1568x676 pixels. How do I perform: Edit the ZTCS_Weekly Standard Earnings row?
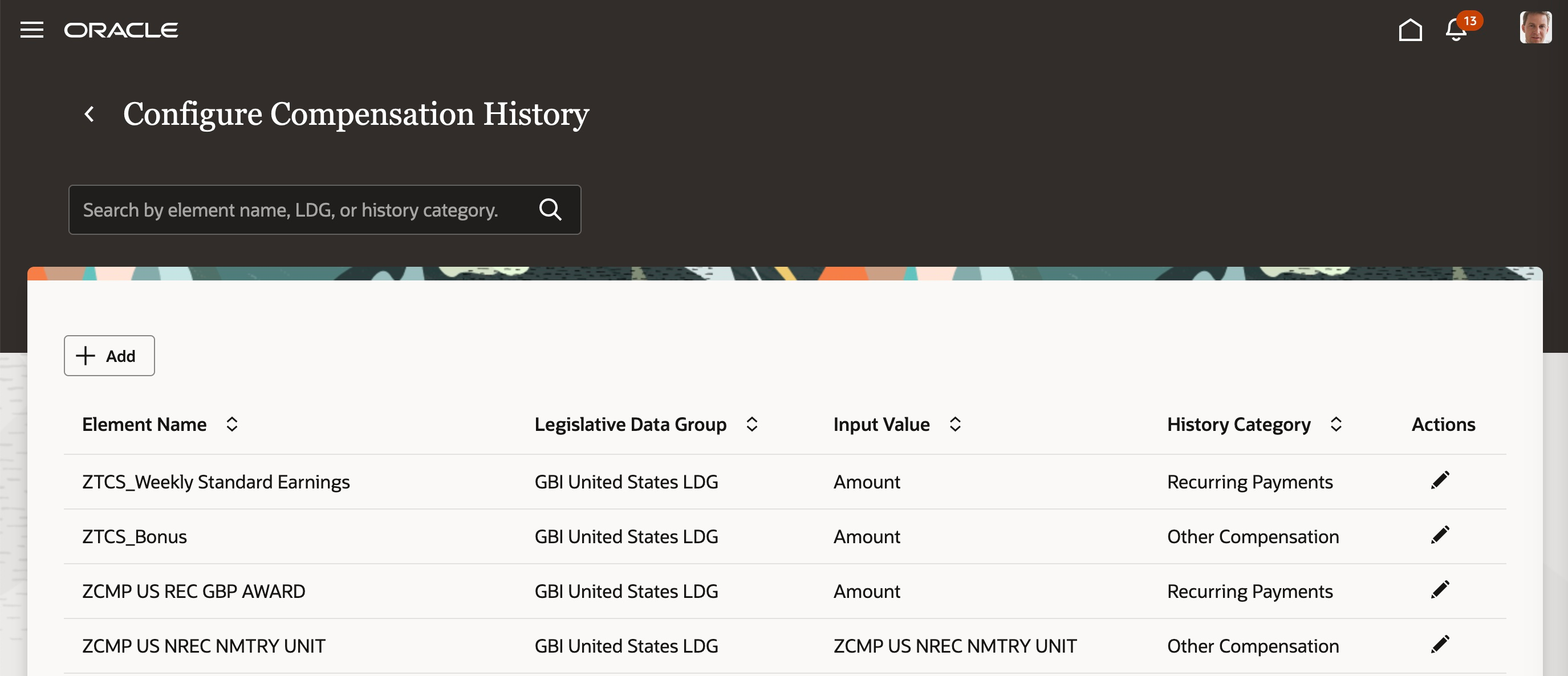point(1440,480)
